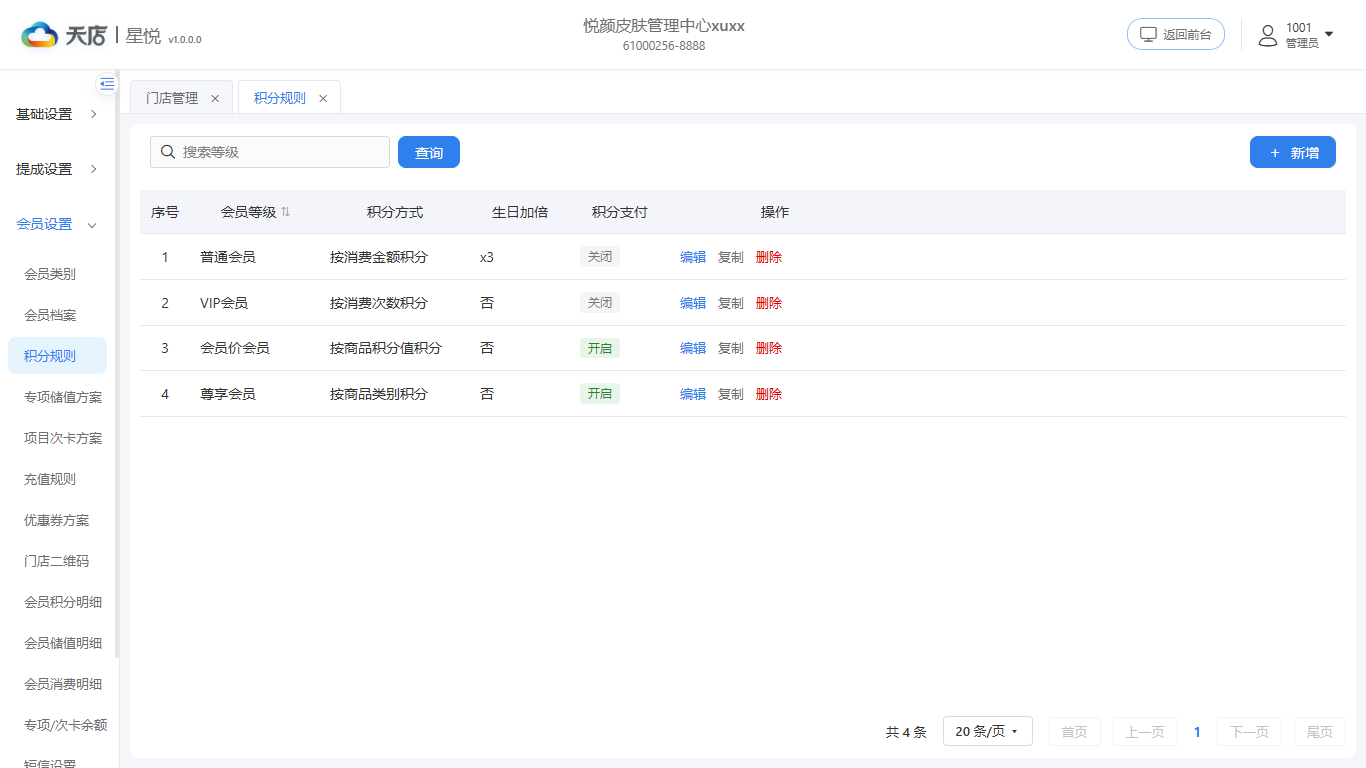Go to 尾页 last page
This screenshot has width=1366, height=768.
click(x=1320, y=732)
